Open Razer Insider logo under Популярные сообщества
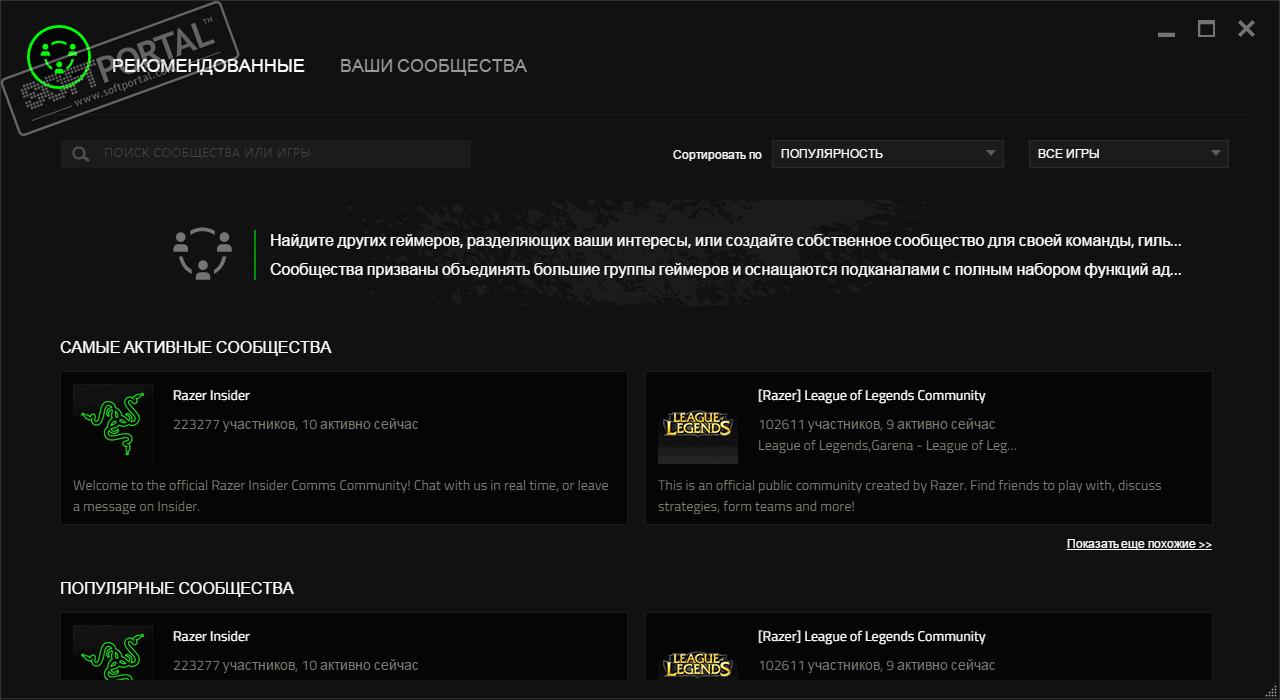 coord(113,653)
